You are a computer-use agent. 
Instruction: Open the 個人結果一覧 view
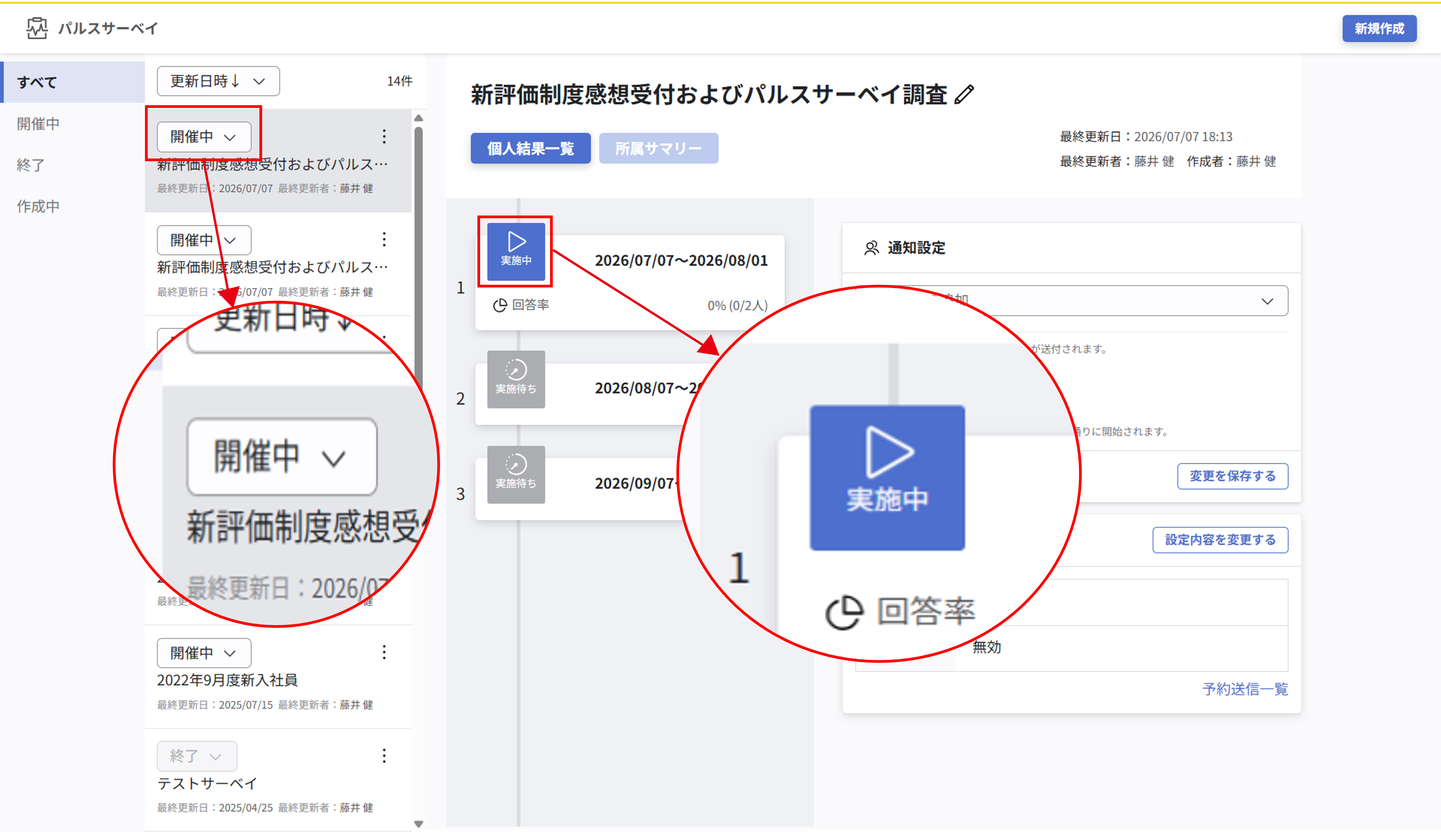tap(530, 149)
